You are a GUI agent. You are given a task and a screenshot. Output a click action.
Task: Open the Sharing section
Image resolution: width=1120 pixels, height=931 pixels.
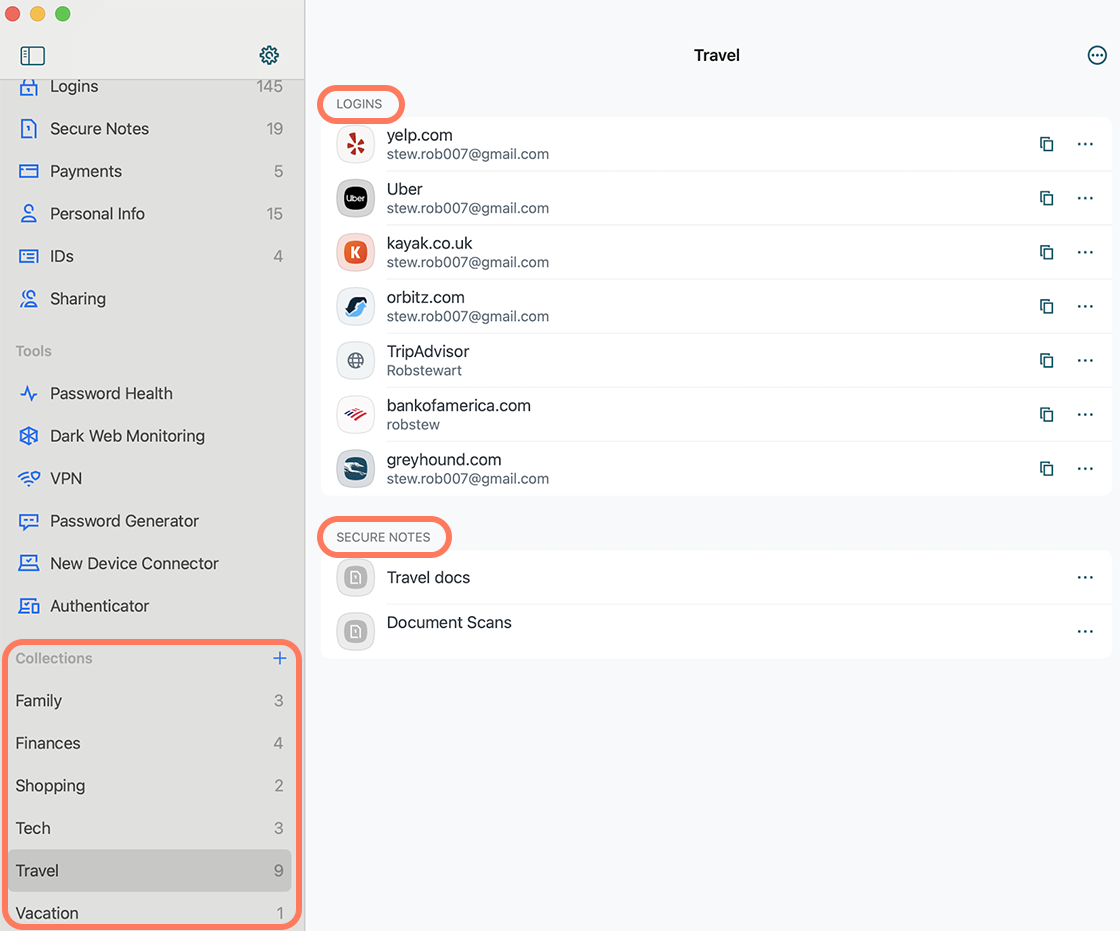pos(151,299)
